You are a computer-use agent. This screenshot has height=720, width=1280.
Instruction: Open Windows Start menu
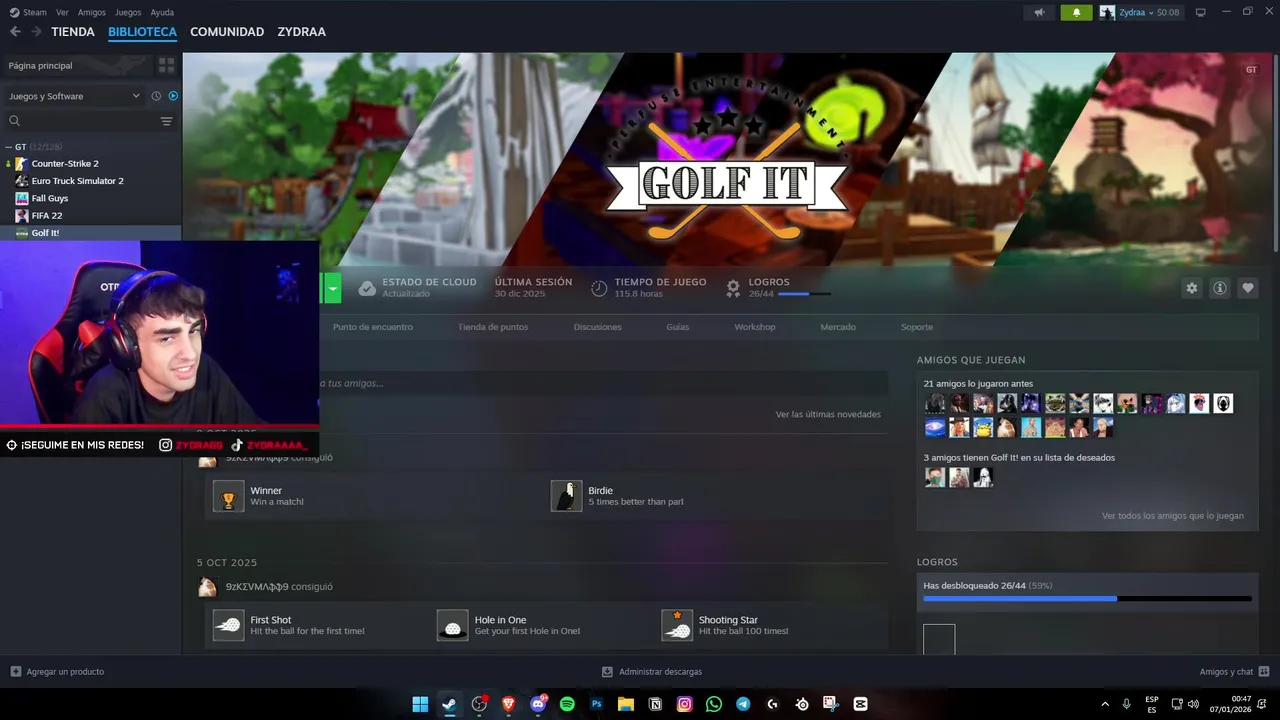pos(420,704)
